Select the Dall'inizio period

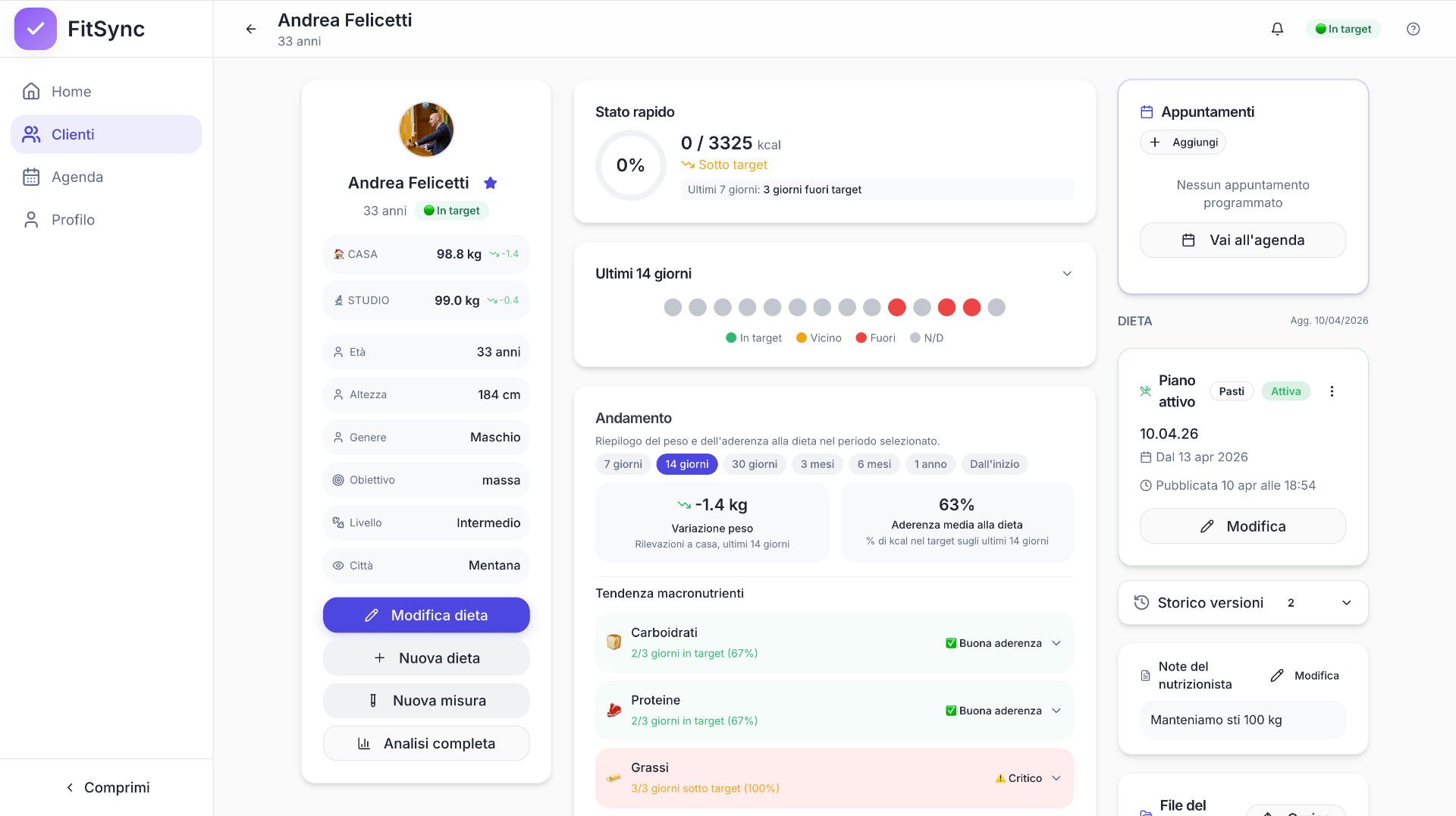click(995, 464)
